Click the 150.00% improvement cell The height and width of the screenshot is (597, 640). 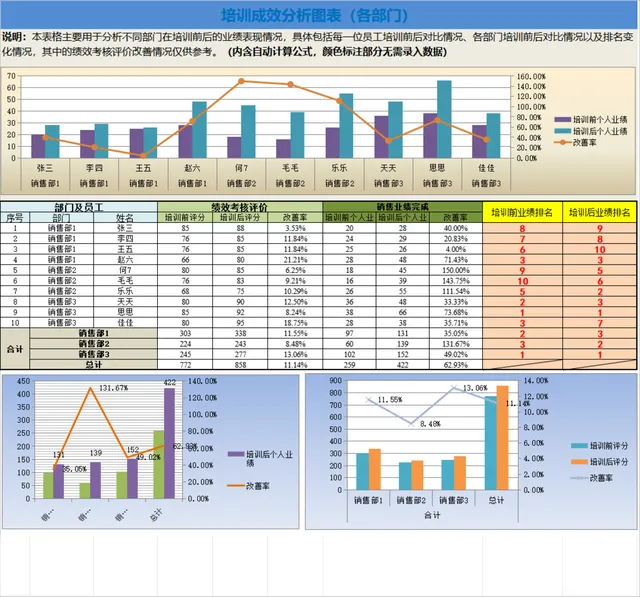(456, 270)
